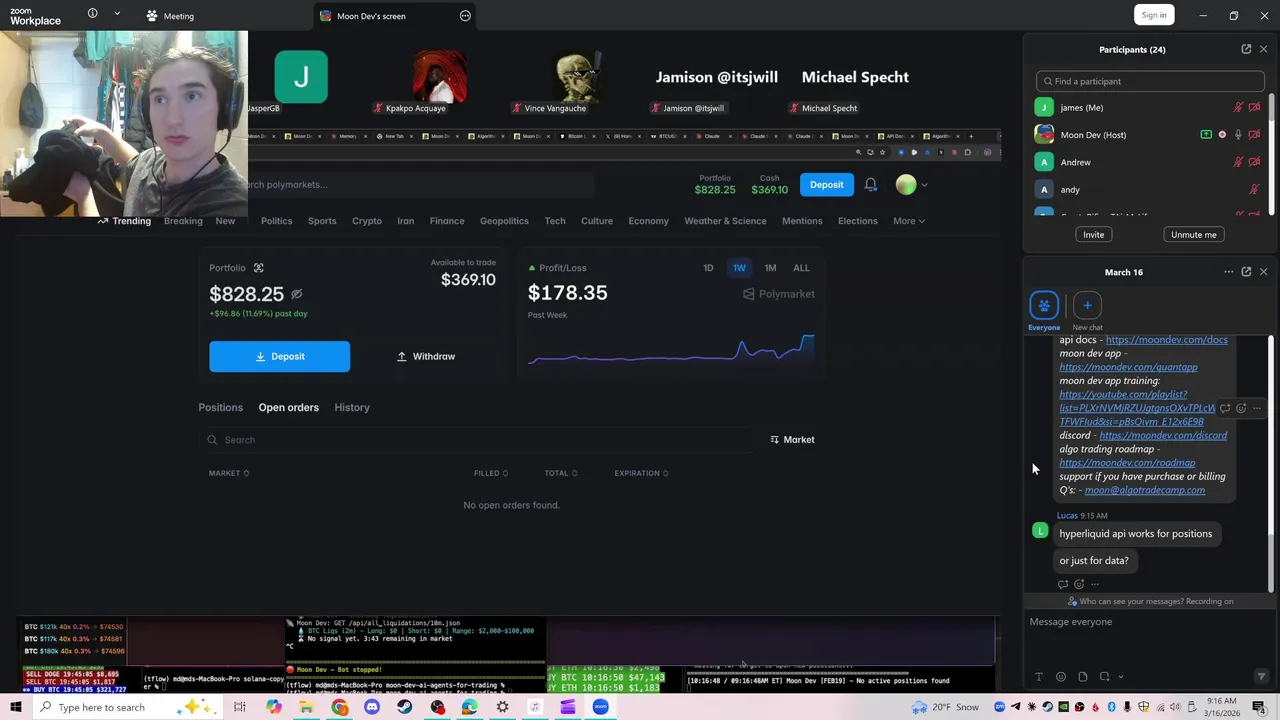Click Moon Dev's screen-sharing indicator icon
The height and width of the screenshot is (720, 1280).
(x=1206, y=135)
